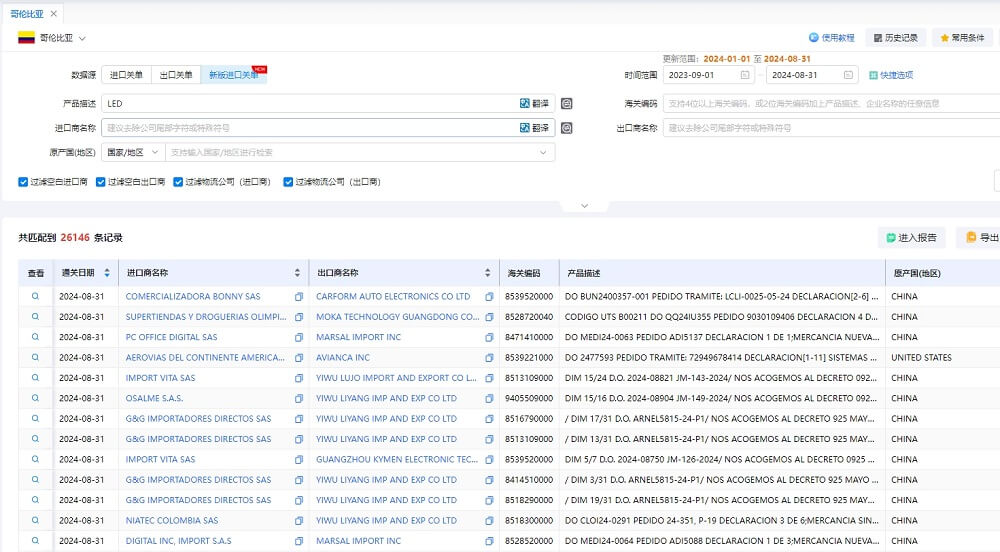Click 进入报告 button
The image size is (1000, 552).
(x=911, y=238)
